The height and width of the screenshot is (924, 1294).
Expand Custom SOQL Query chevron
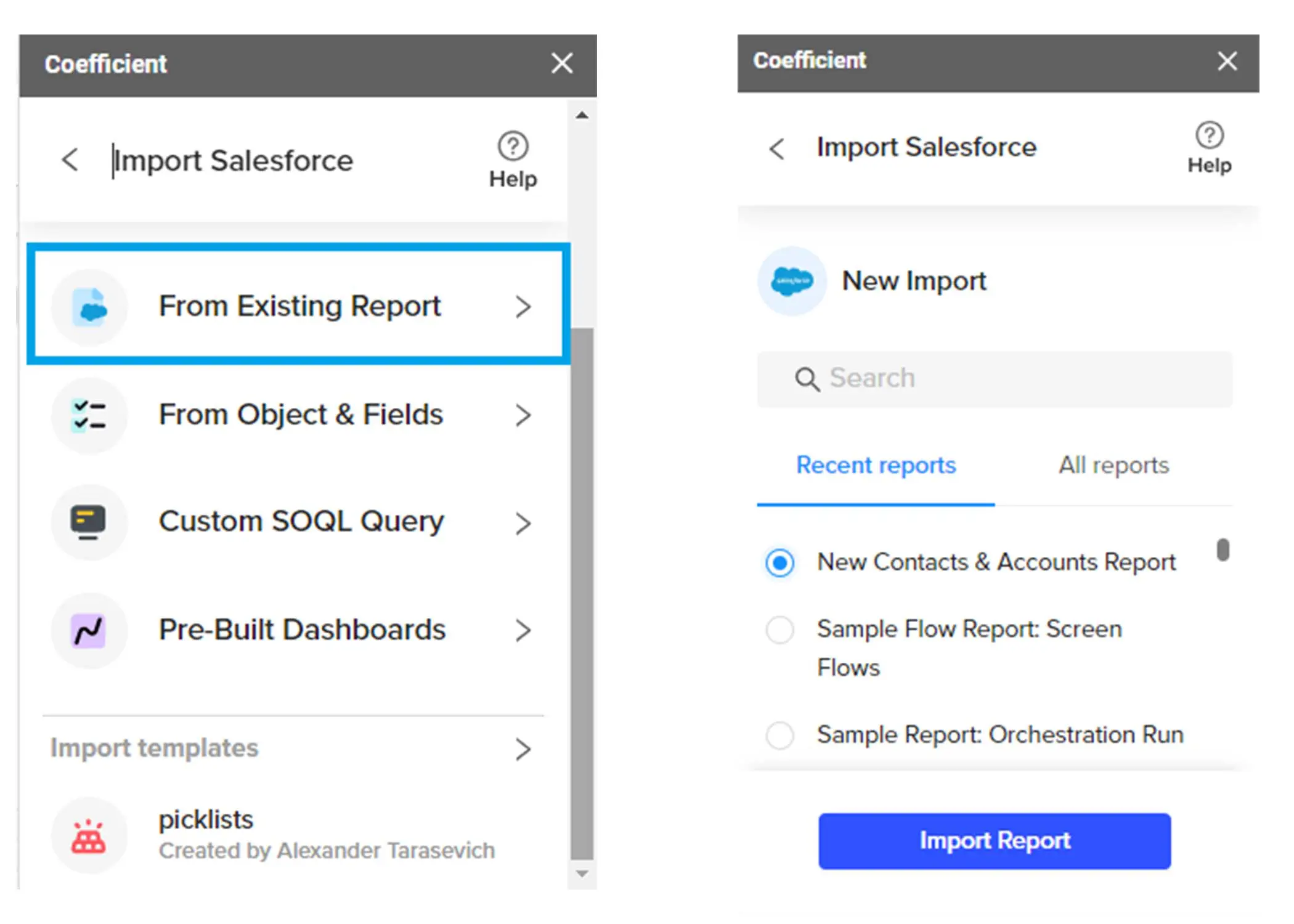coord(523,524)
